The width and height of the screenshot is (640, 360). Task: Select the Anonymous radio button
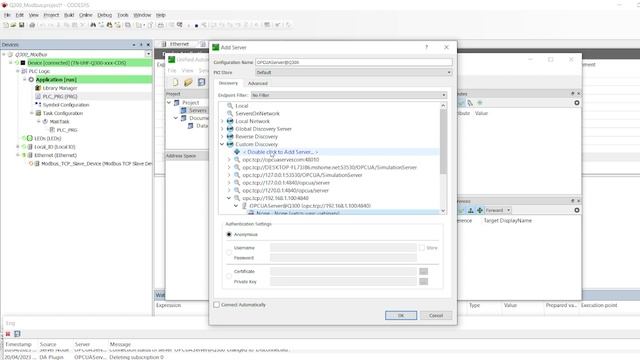[x=229, y=234]
